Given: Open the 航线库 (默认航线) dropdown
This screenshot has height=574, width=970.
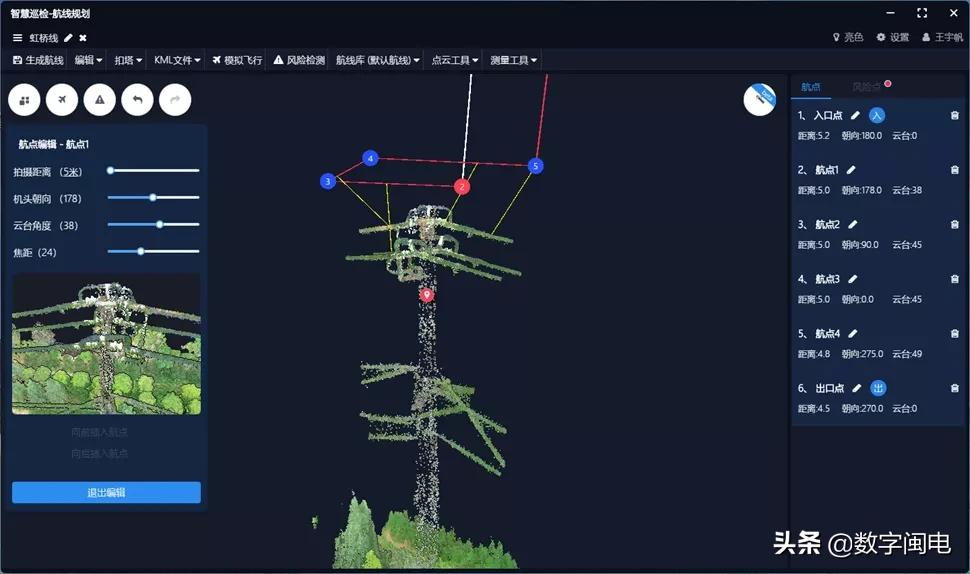Looking at the screenshot, I should [x=377, y=60].
